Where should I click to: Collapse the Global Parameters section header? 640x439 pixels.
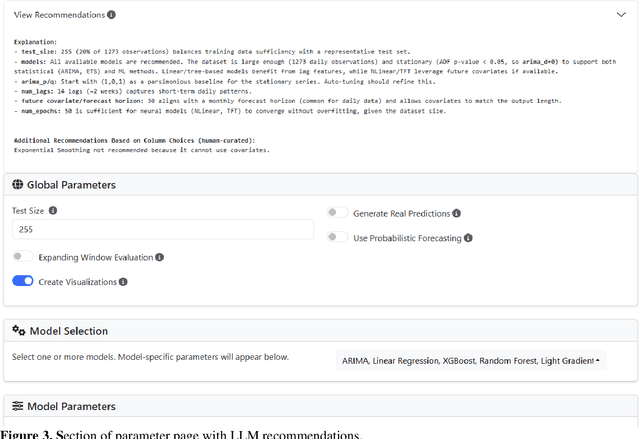point(320,185)
